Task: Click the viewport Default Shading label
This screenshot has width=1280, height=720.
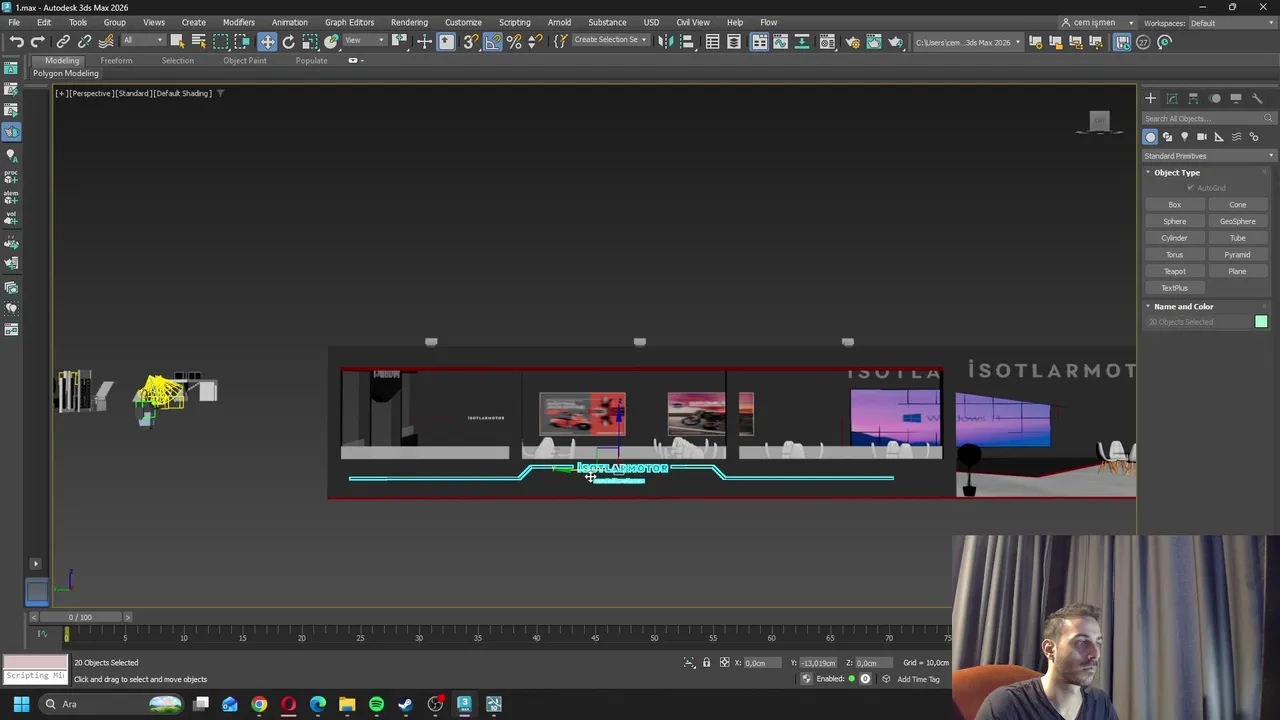Action: point(183,93)
